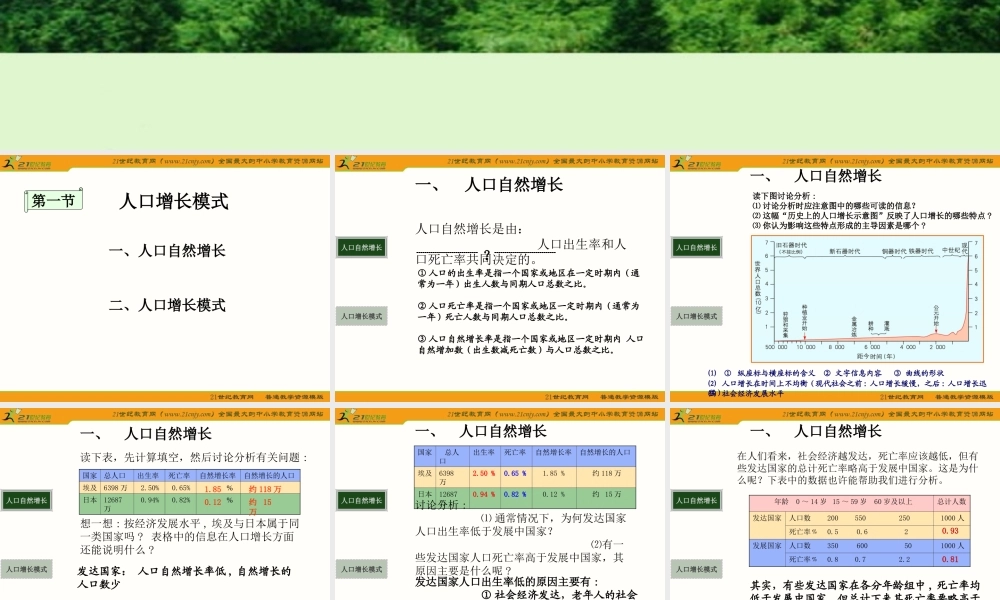
Task: Click the bold line 发达国家人口出生率低的原因主要有：
Action: point(507,582)
